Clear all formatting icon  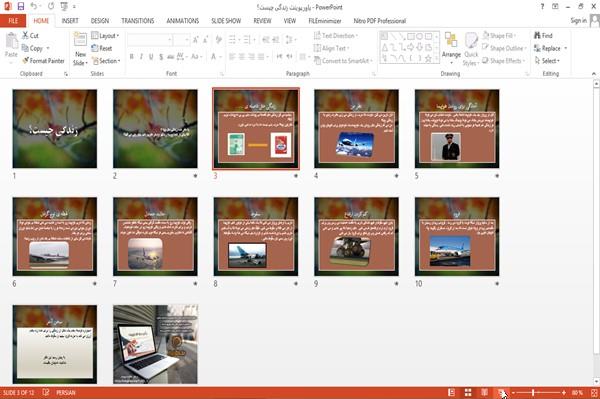[x=219, y=39]
